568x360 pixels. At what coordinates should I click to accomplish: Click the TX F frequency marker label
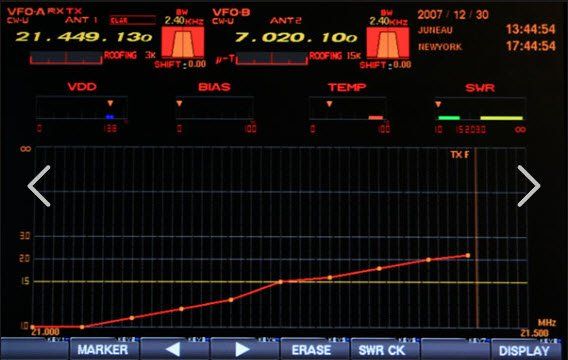(460, 155)
